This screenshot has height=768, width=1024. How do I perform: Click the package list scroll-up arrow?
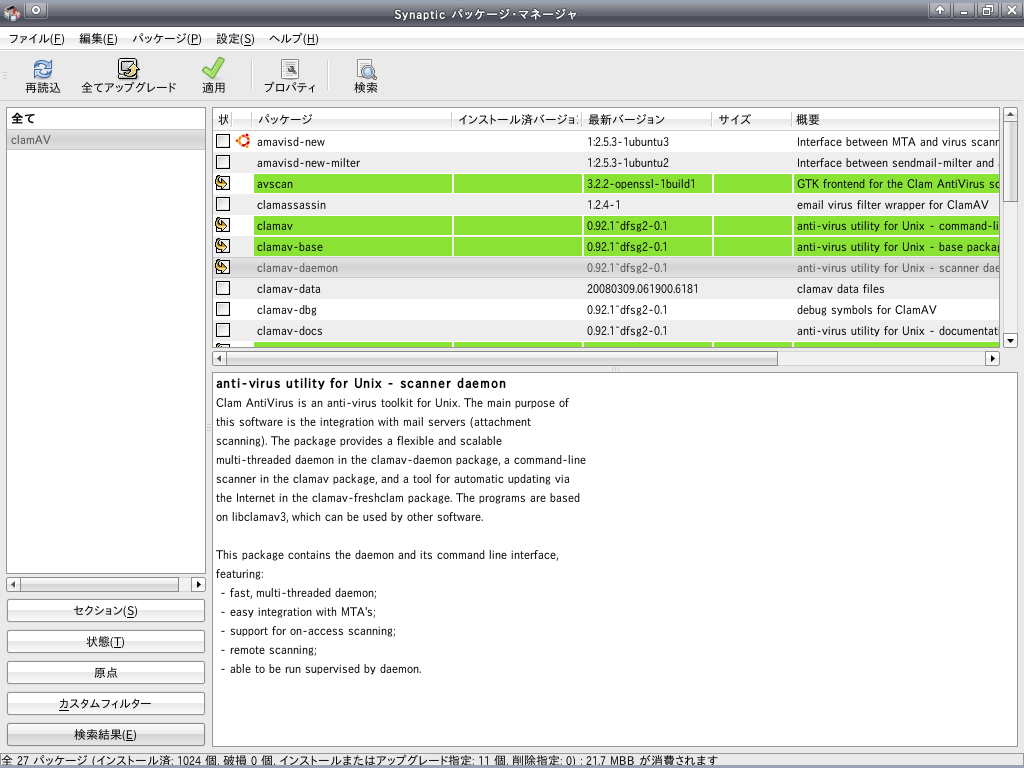[1010, 115]
